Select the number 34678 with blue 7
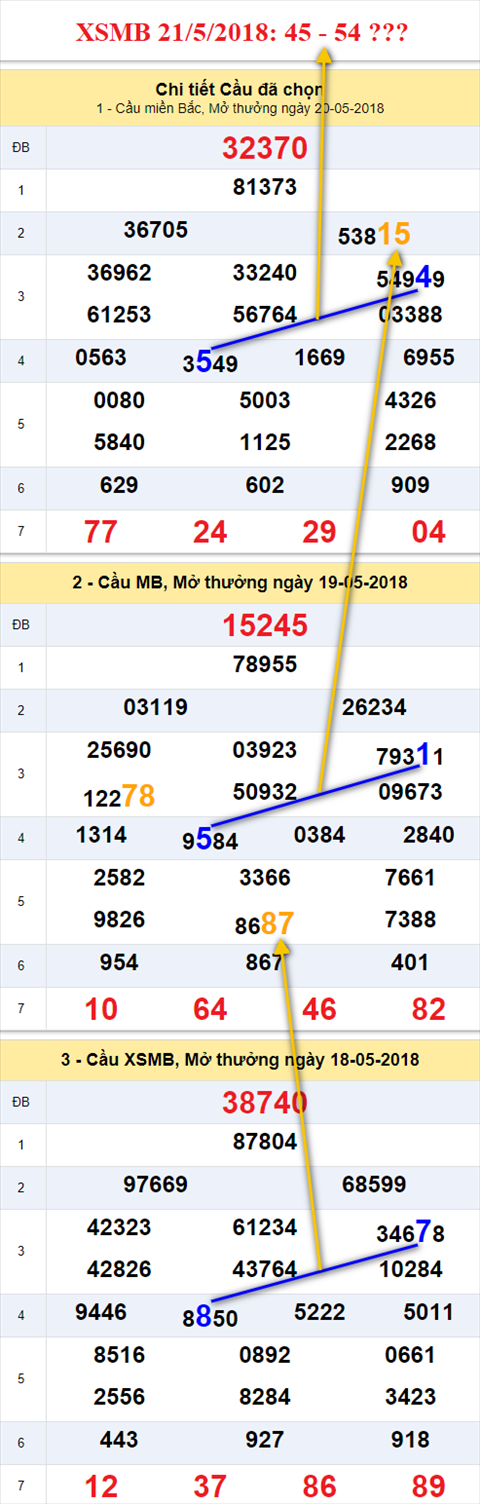Screen dimensions: 480x1504 click(x=410, y=1231)
